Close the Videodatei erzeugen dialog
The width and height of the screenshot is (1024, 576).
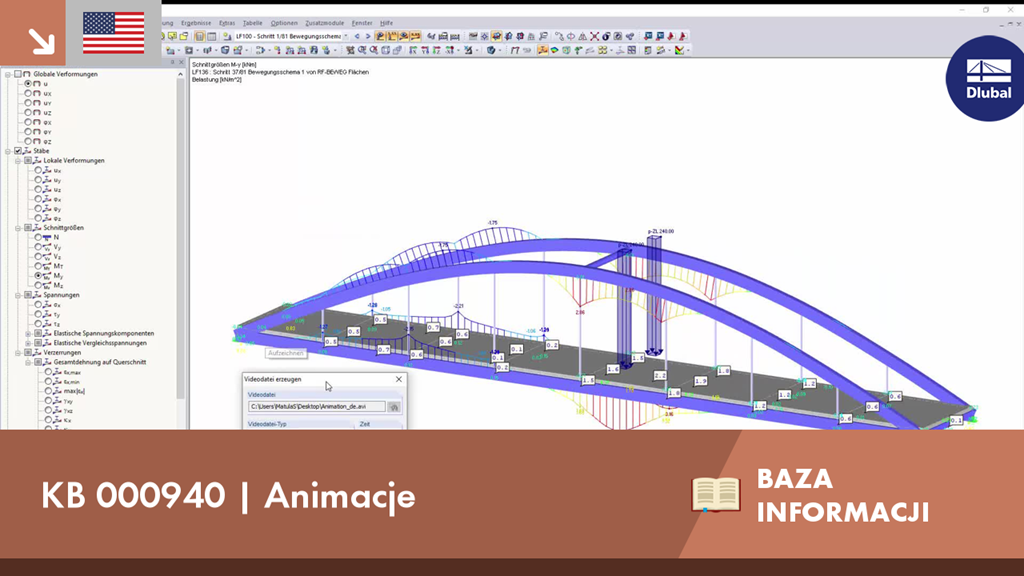tap(399, 379)
